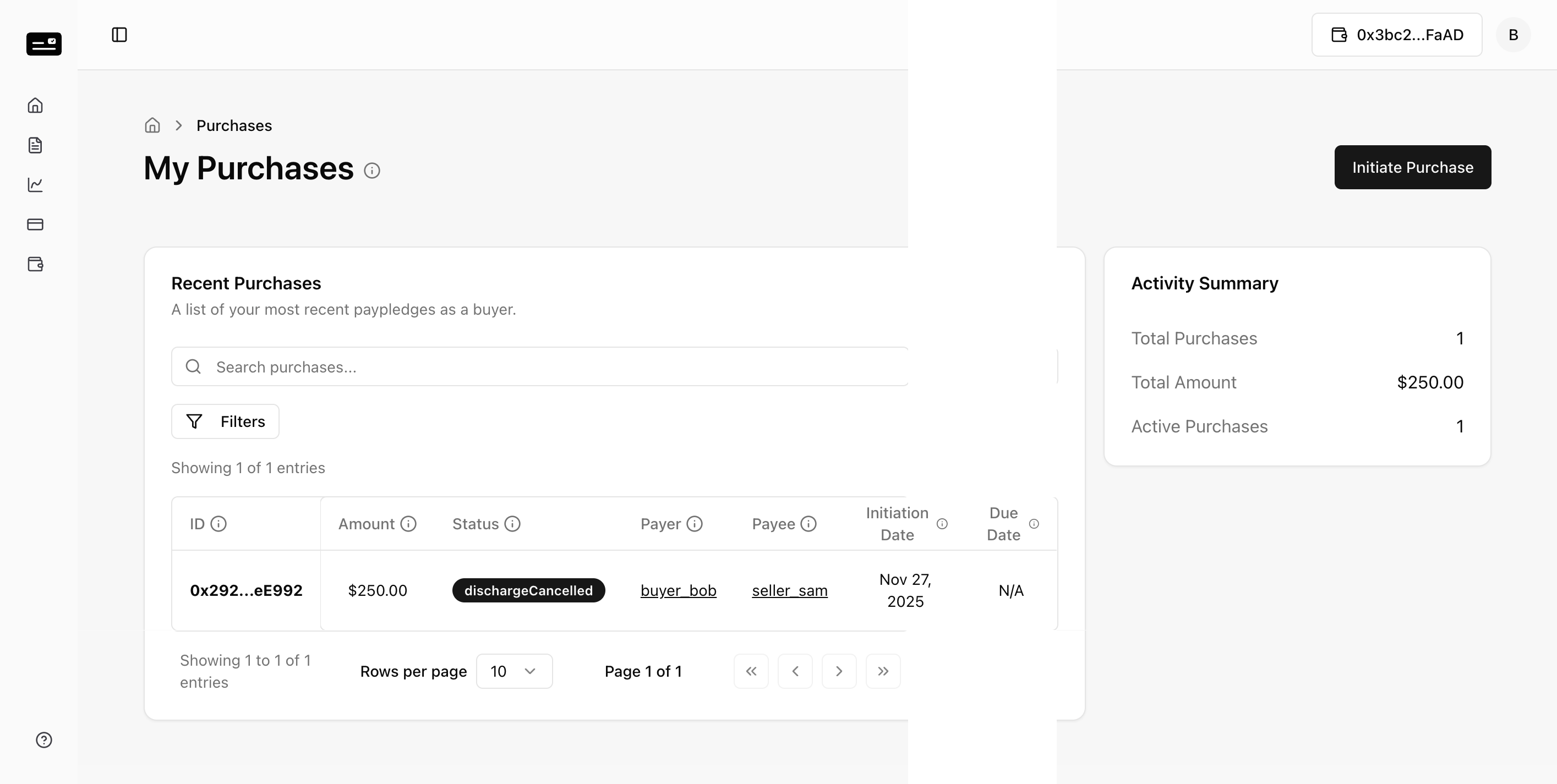1557x784 pixels.
Task: Click the Total Purchases summary row
Action: (x=1297, y=338)
